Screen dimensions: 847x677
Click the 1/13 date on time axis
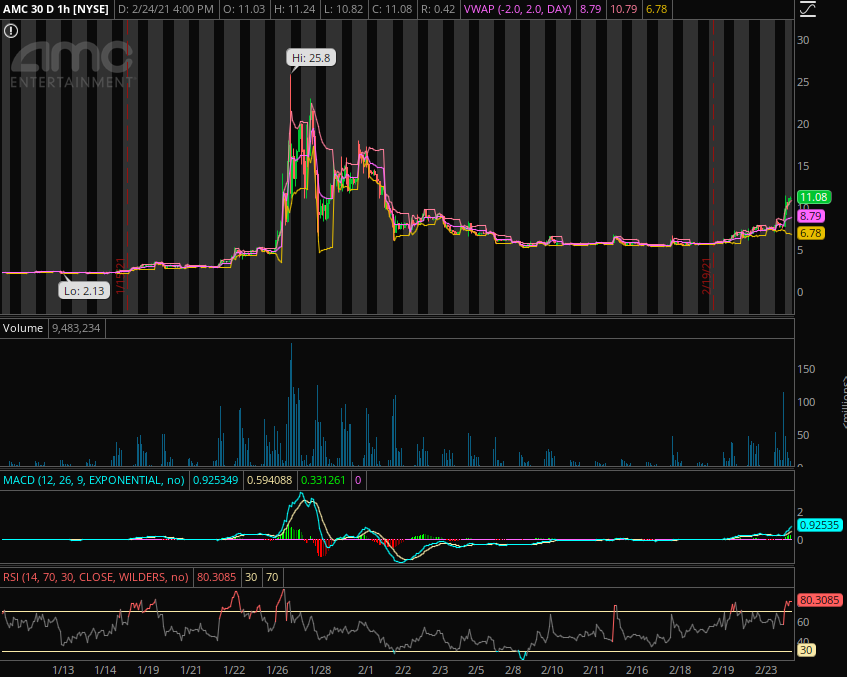63,670
